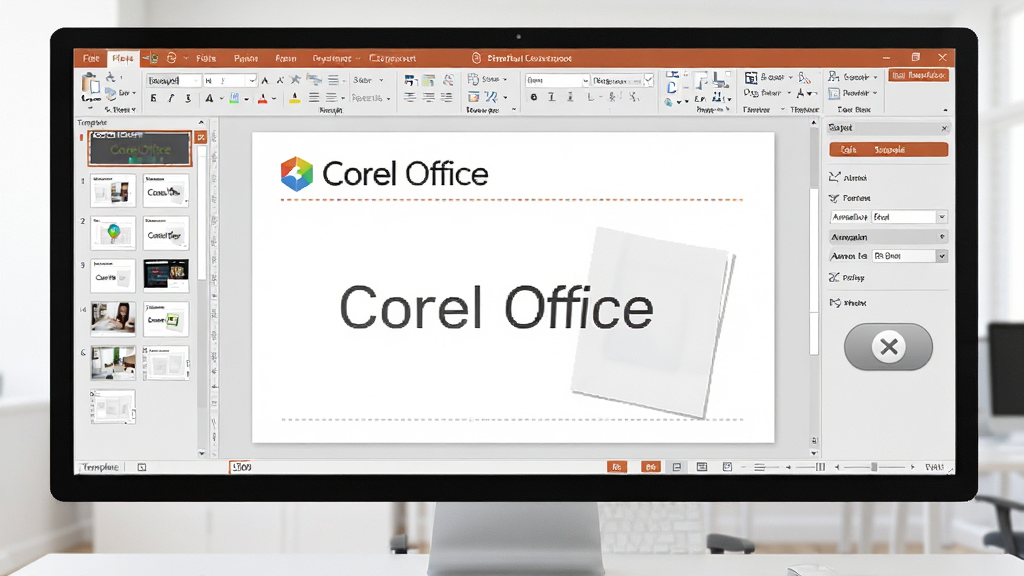Click the magnifier Find icon in the ribbon

(834, 77)
